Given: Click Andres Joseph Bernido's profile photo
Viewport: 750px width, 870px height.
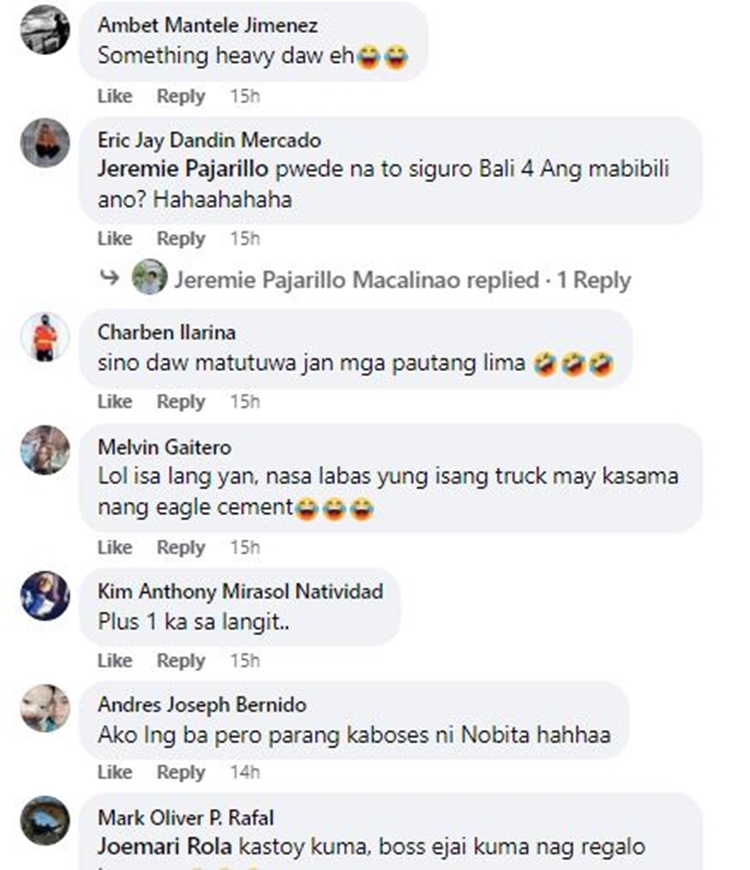Looking at the screenshot, I should point(45,708).
